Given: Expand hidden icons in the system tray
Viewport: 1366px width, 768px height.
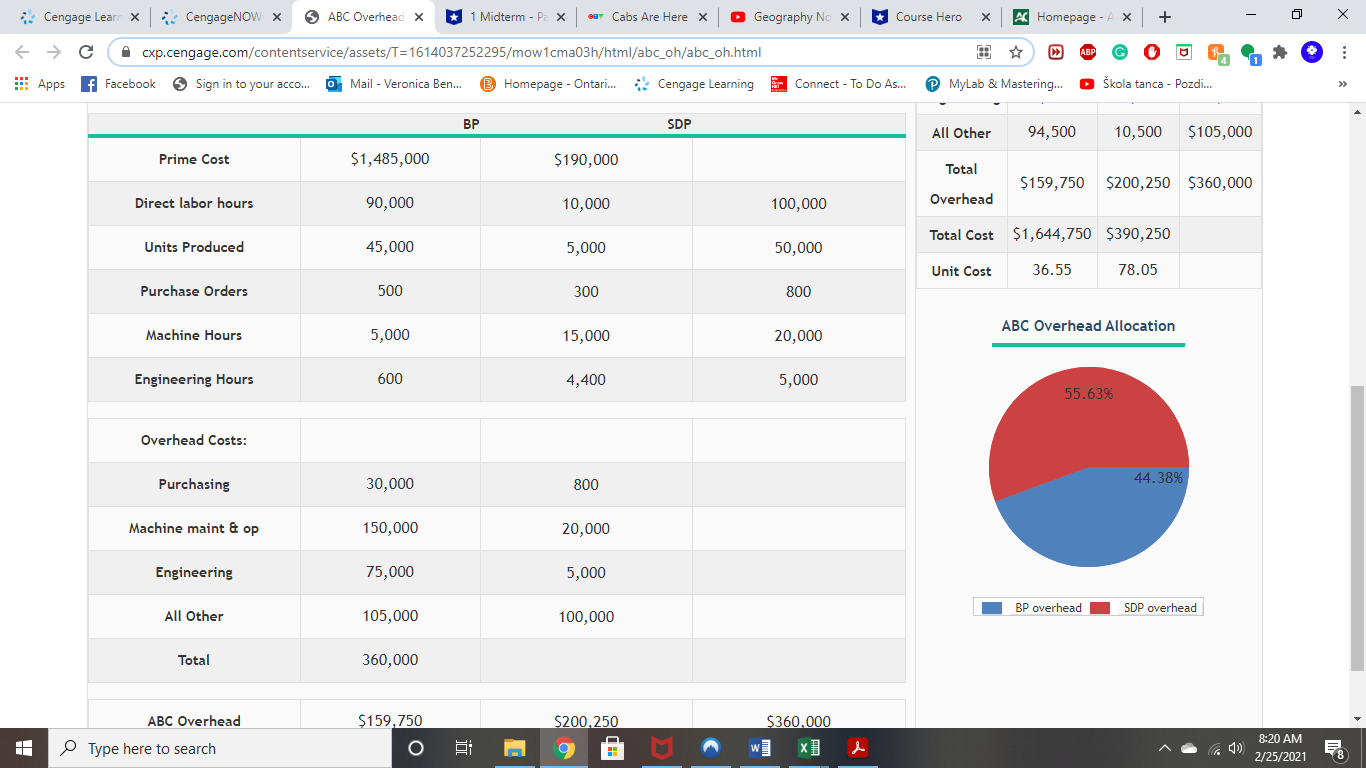Looking at the screenshot, I should [x=1165, y=748].
